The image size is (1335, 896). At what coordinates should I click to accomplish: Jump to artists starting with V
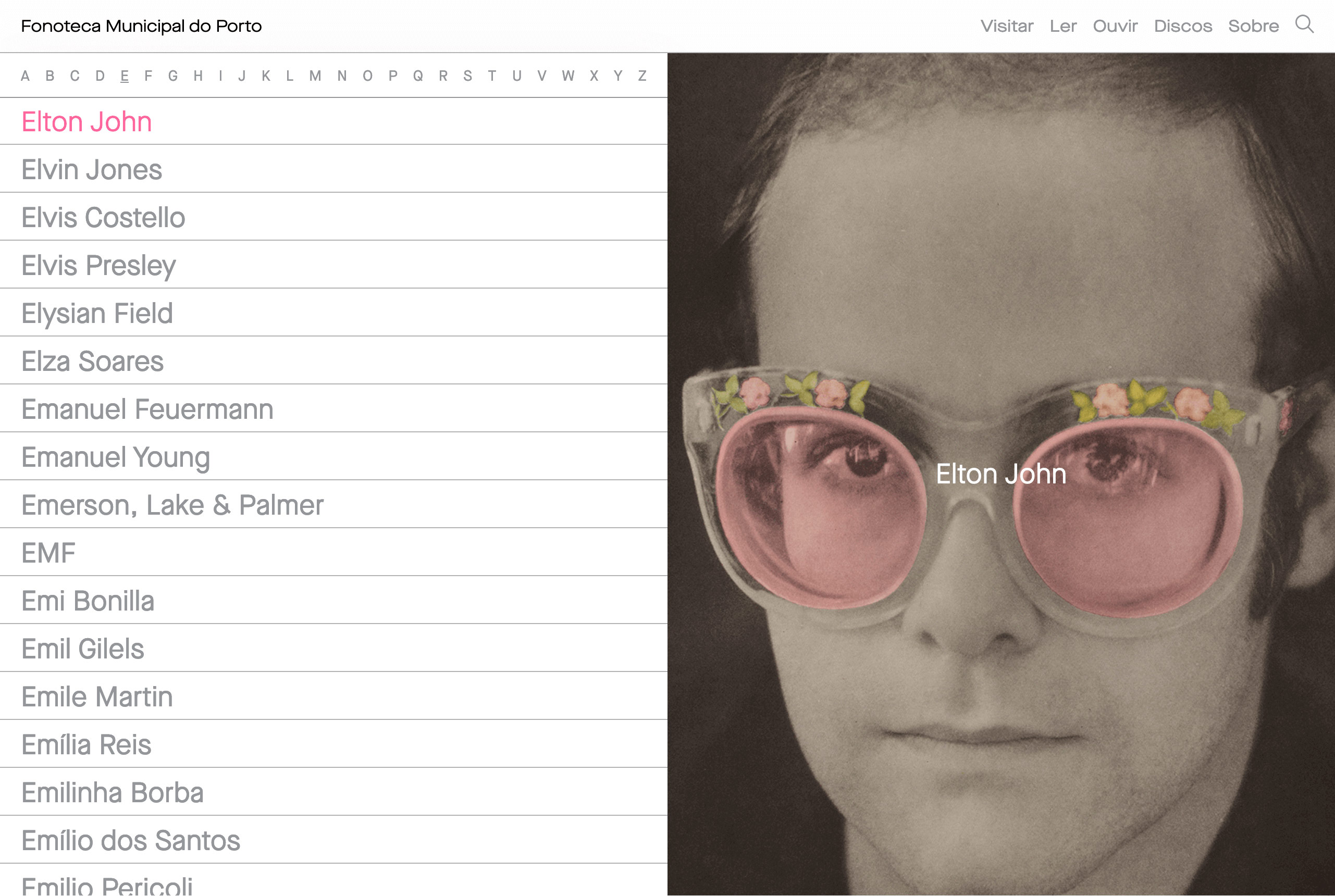point(542,76)
